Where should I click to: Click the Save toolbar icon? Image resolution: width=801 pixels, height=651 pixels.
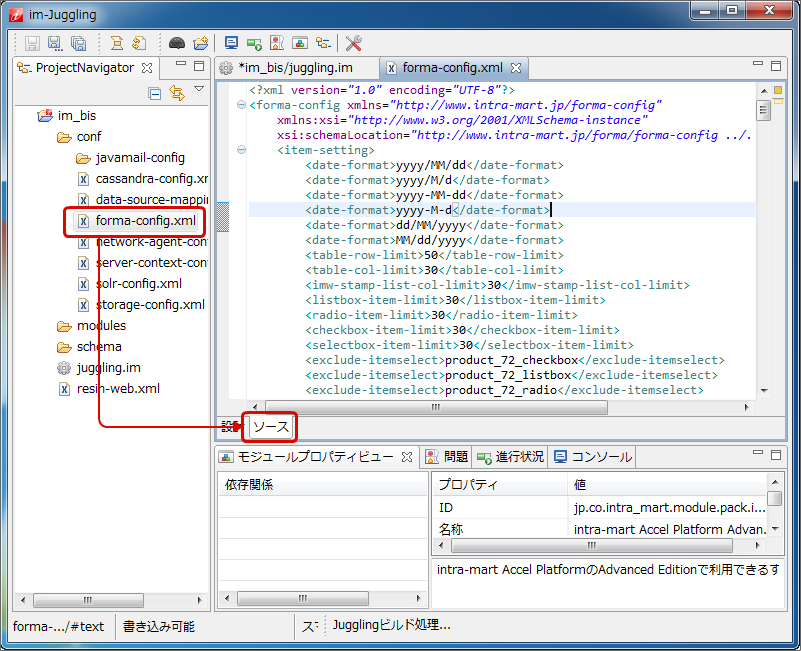[33, 43]
